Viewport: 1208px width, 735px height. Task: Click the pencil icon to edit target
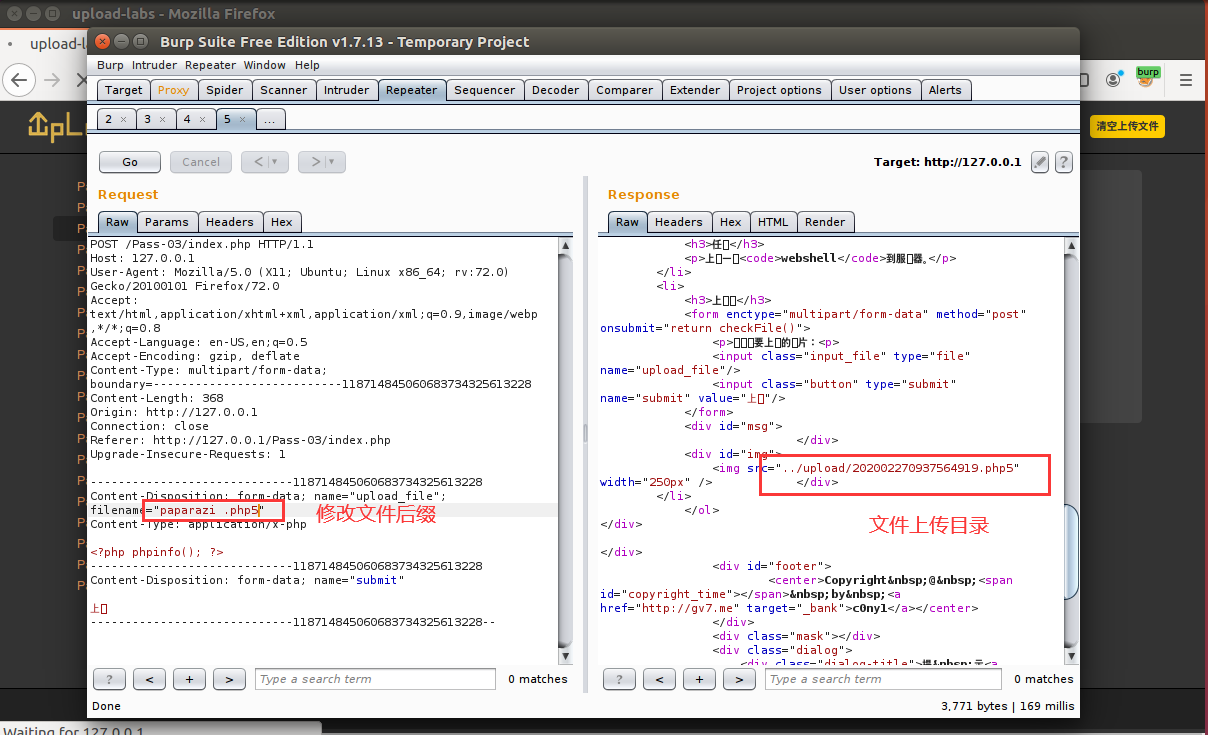pyautogui.click(x=1040, y=162)
